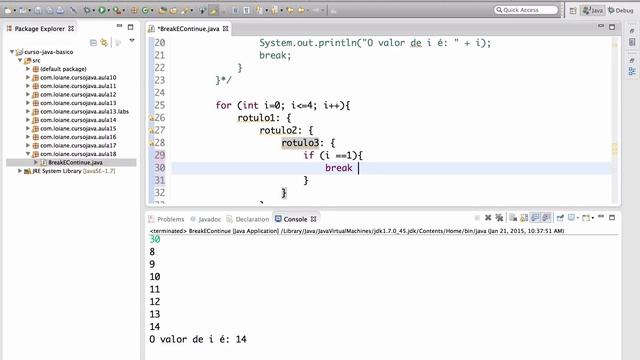This screenshot has height=360, width=640.
Task: Switch to the Java perspective
Action: coord(593,11)
